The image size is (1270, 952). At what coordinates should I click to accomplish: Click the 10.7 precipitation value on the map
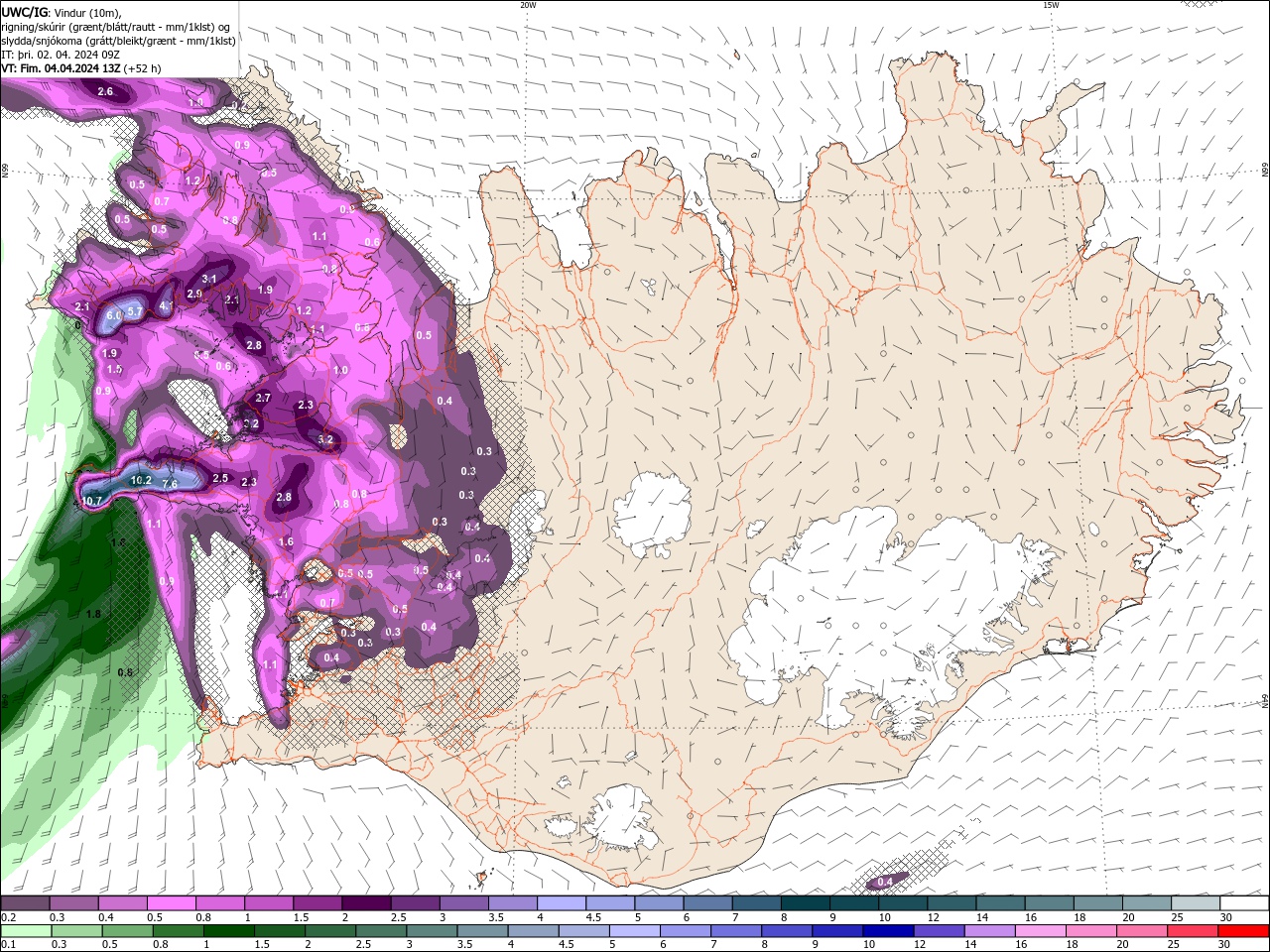click(x=91, y=501)
